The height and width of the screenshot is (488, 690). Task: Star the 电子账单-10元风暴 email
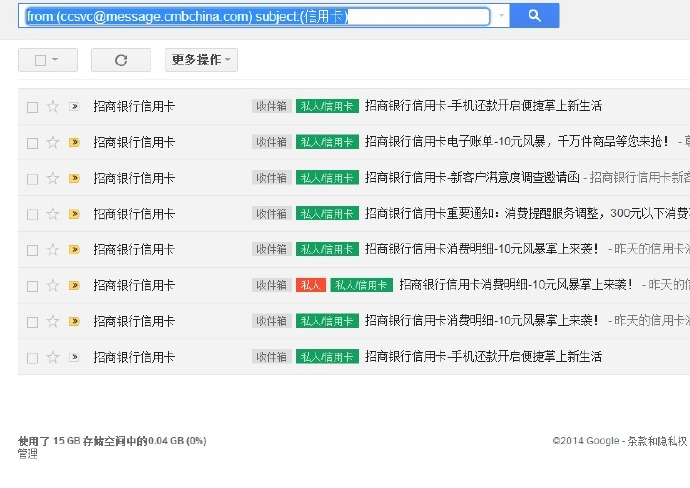coord(53,142)
